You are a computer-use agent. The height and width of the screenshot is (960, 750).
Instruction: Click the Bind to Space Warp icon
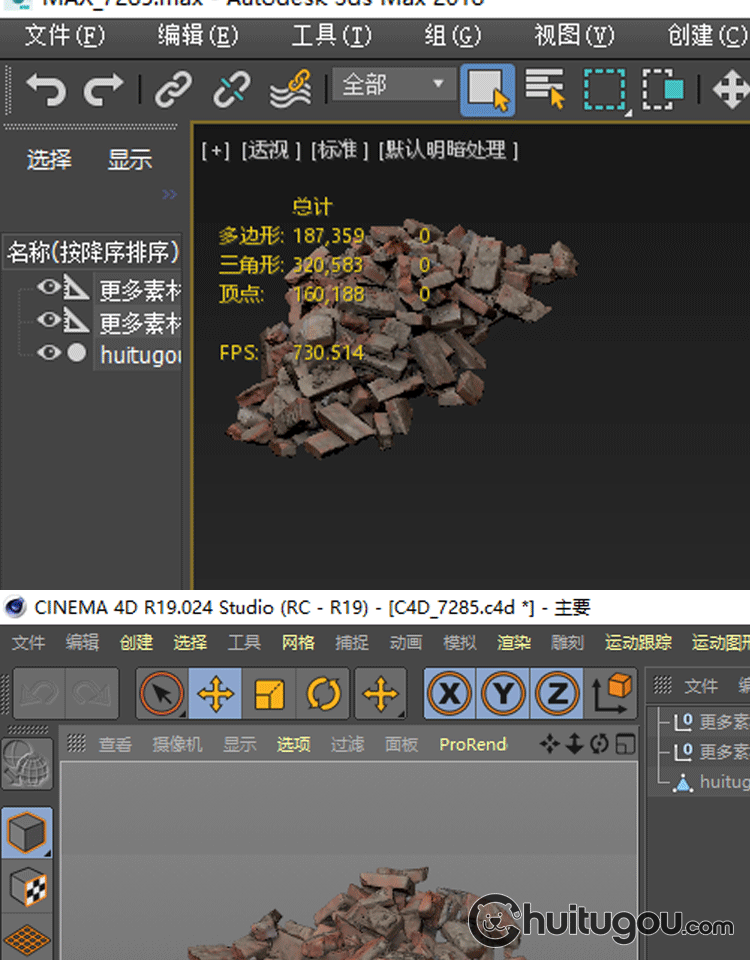(291, 90)
